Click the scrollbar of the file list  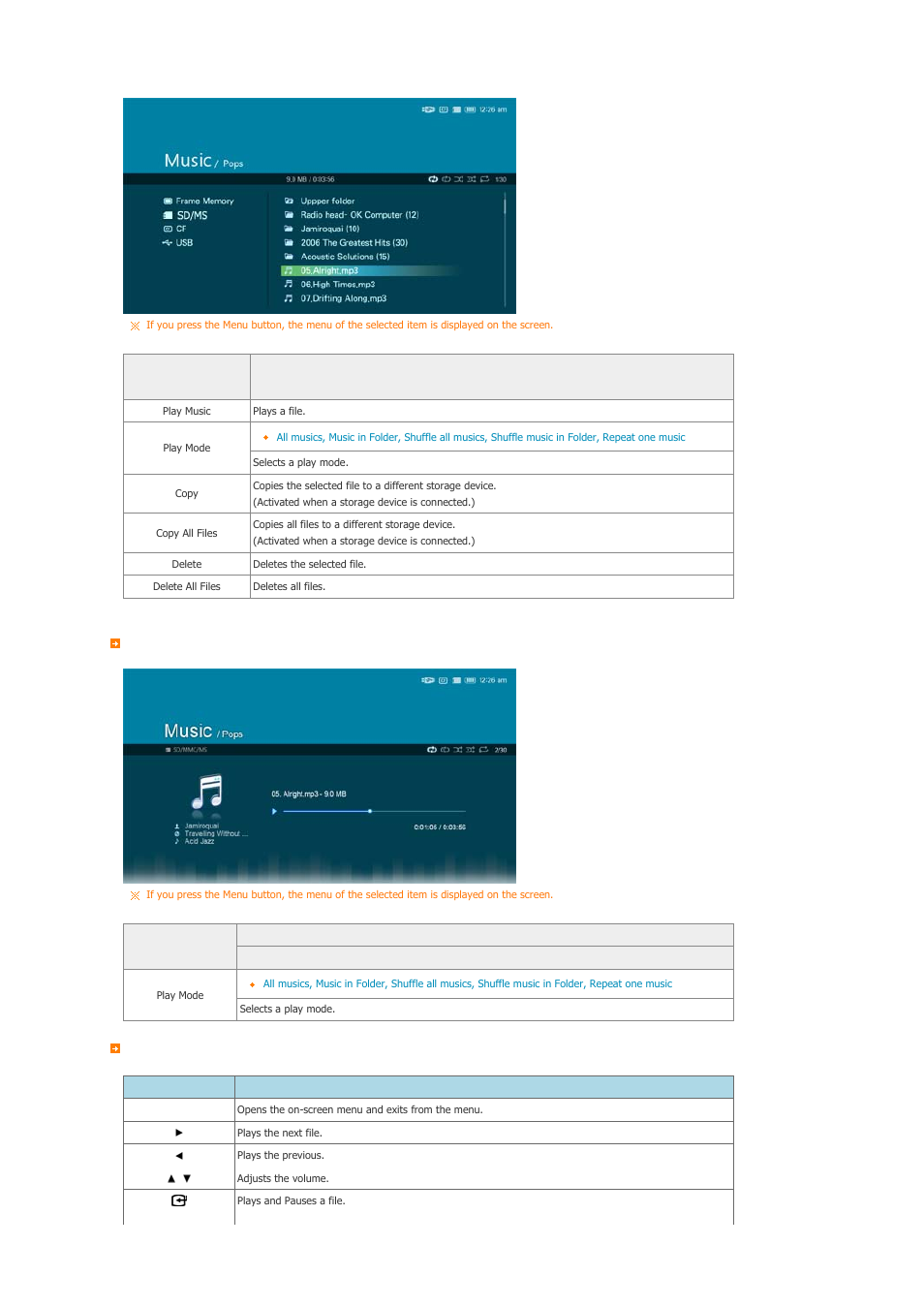[505, 250]
